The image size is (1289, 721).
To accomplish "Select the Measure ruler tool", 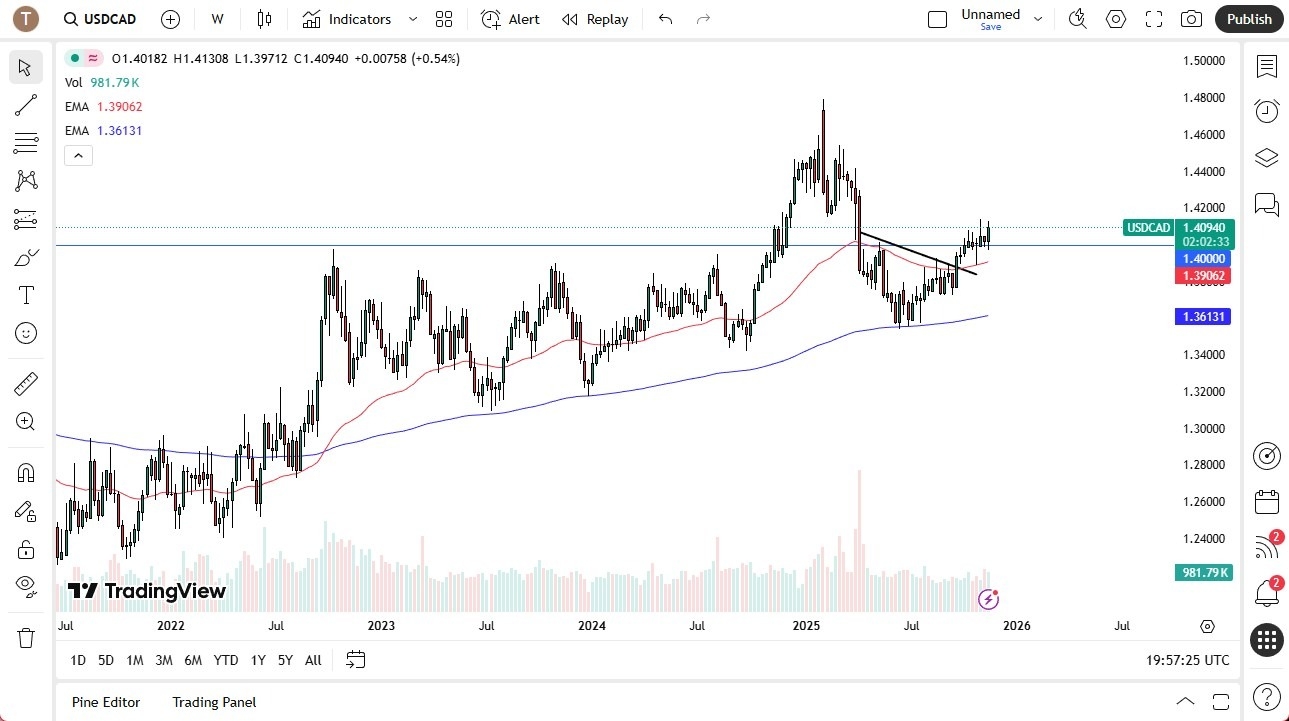I will (x=26, y=383).
